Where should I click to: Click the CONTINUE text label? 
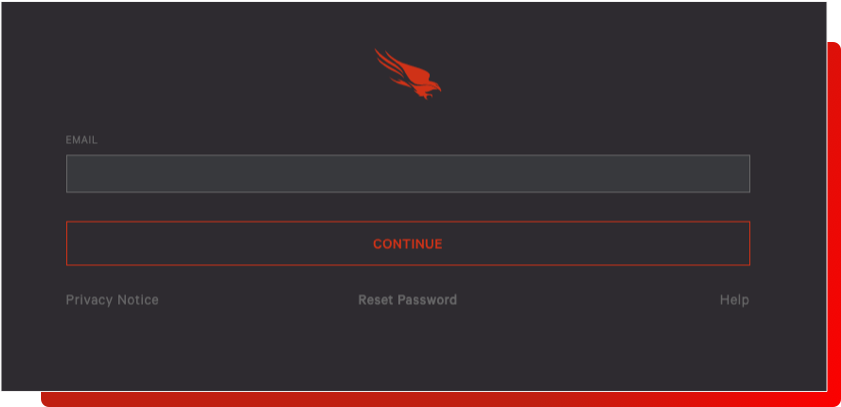coord(408,244)
